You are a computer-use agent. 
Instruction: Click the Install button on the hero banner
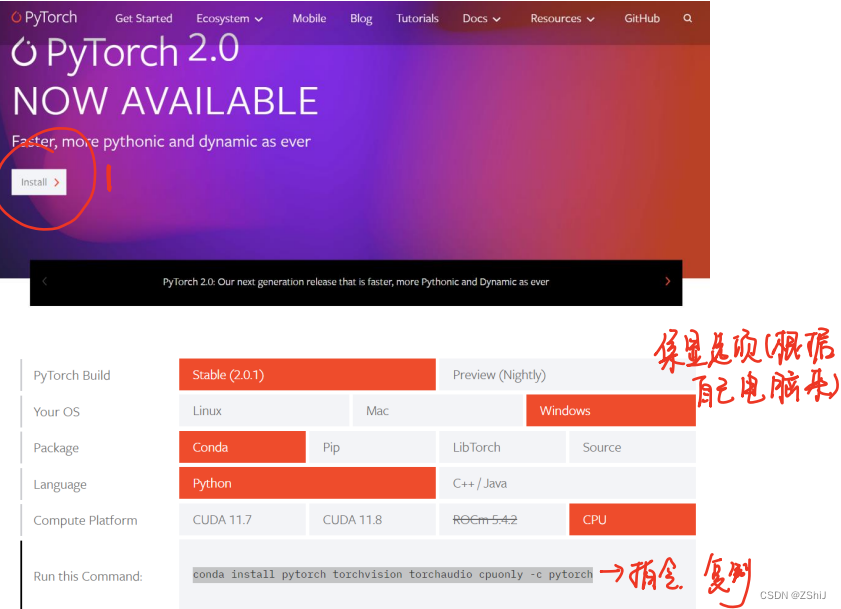pyautogui.click(x=38, y=182)
